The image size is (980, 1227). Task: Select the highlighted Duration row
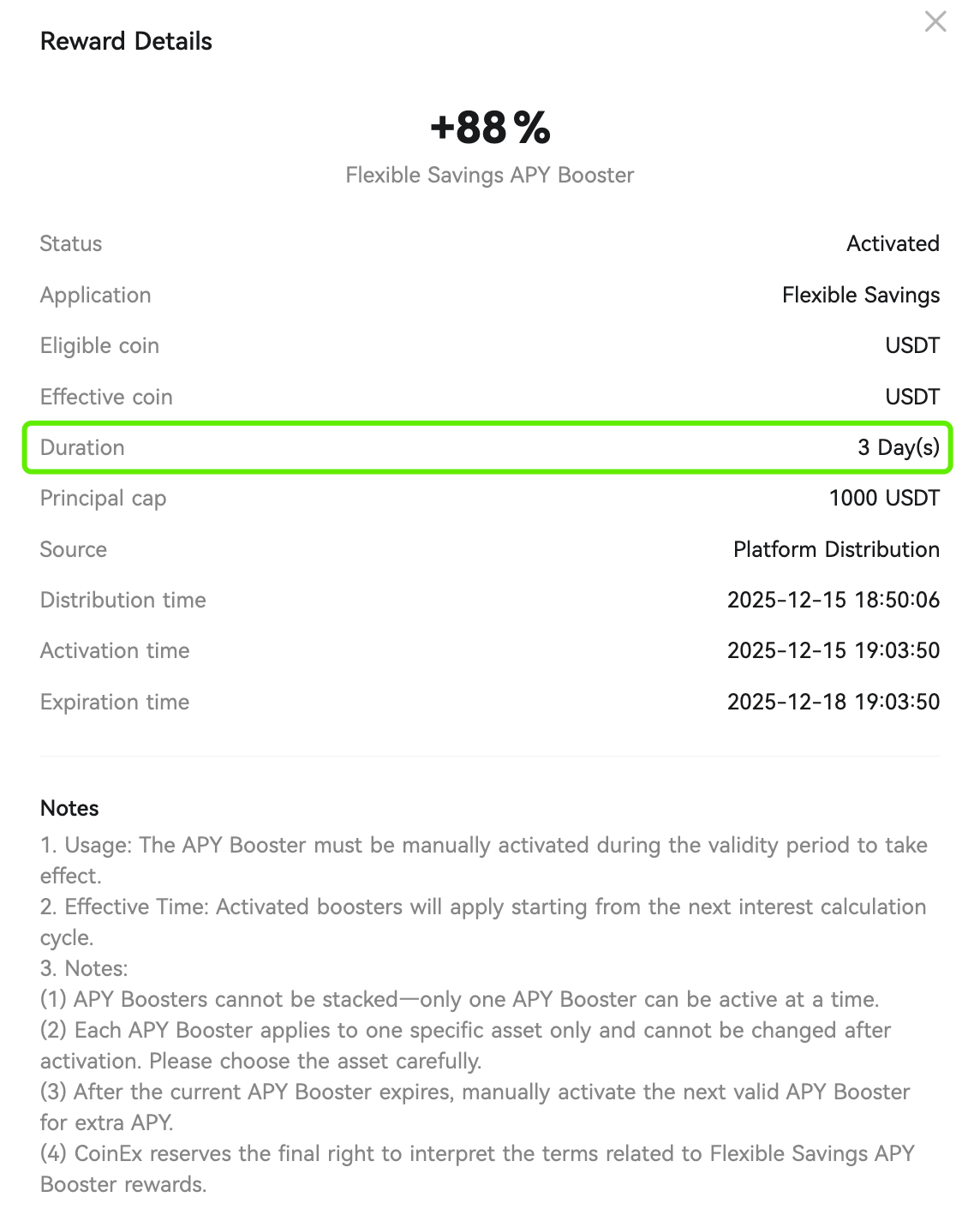488,447
